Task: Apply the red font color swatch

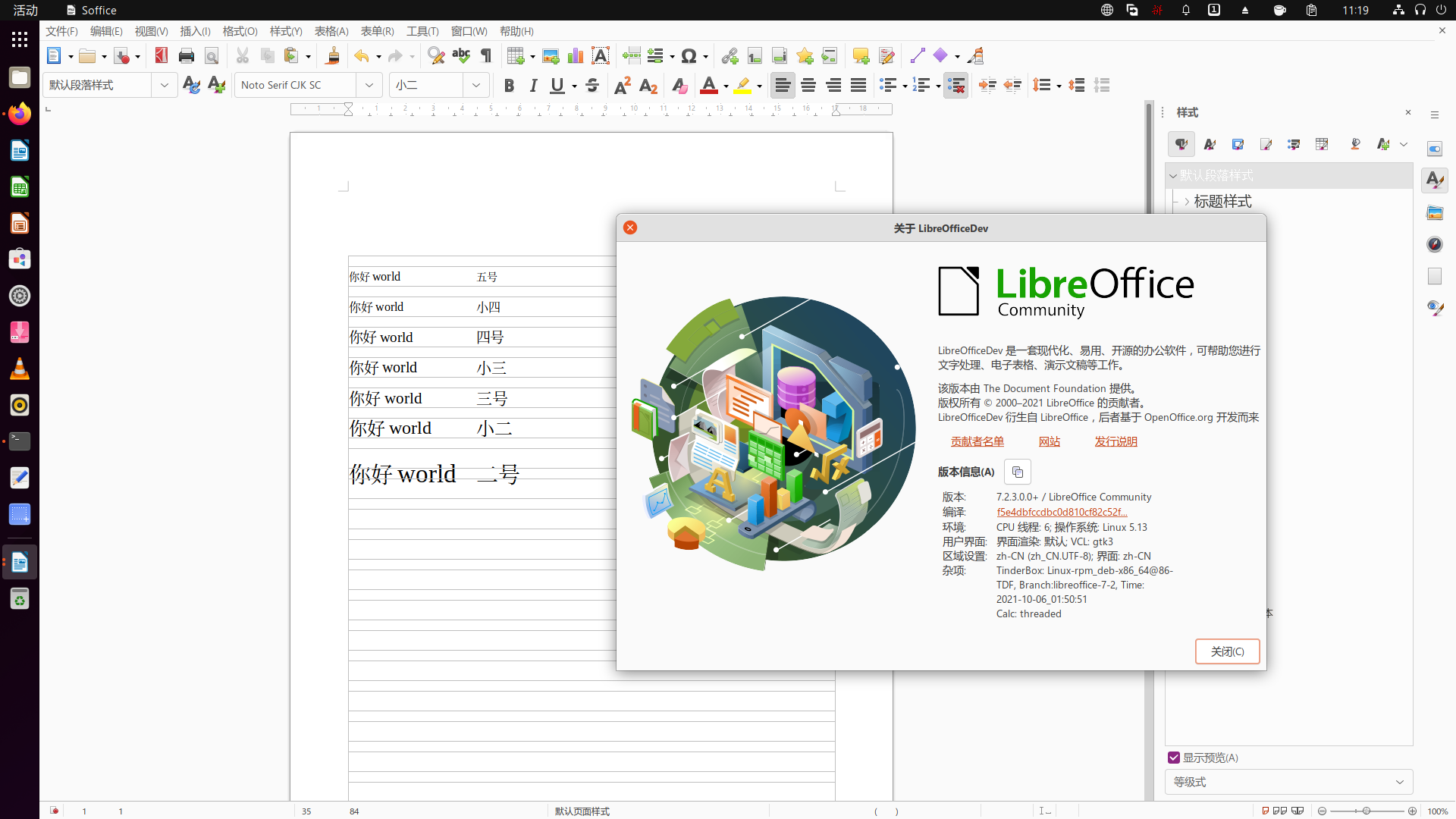Action: pyautogui.click(x=709, y=85)
